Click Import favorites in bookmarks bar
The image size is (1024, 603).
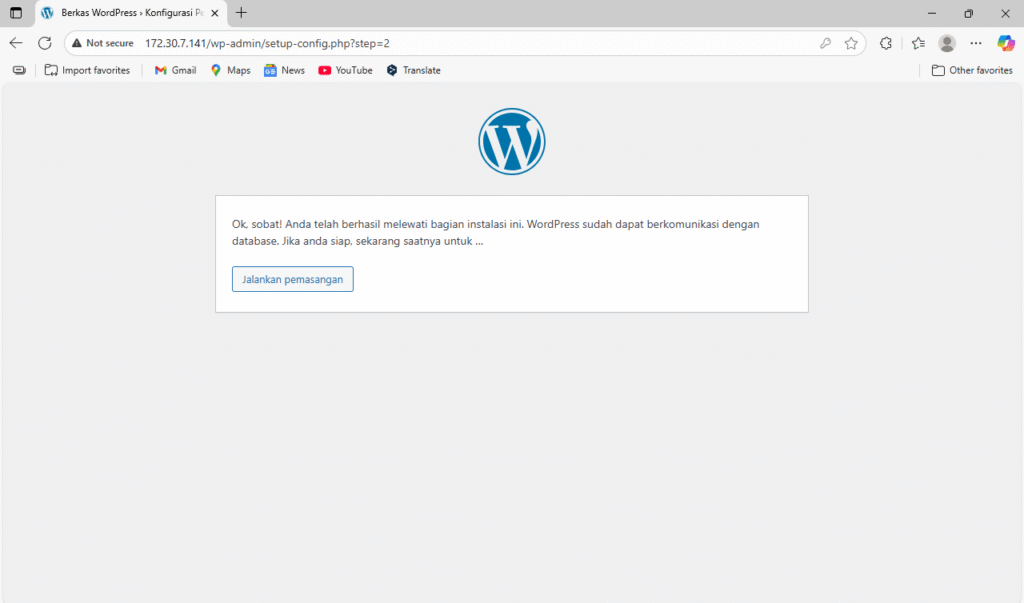tap(87, 70)
